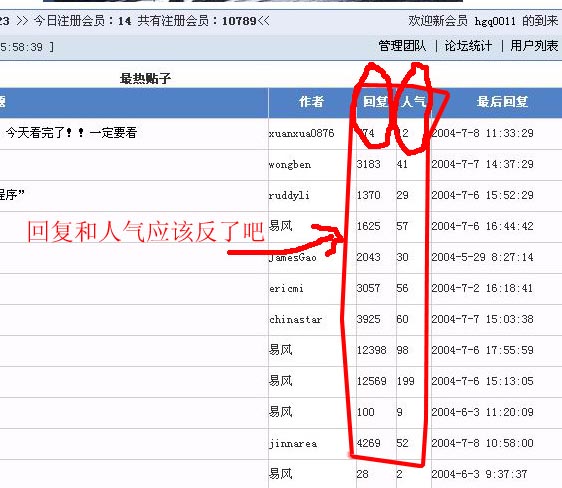The width and height of the screenshot is (562, 488).
Task: Click last reply time 2004-5-29 8:27:14
Action: (482, 257)
